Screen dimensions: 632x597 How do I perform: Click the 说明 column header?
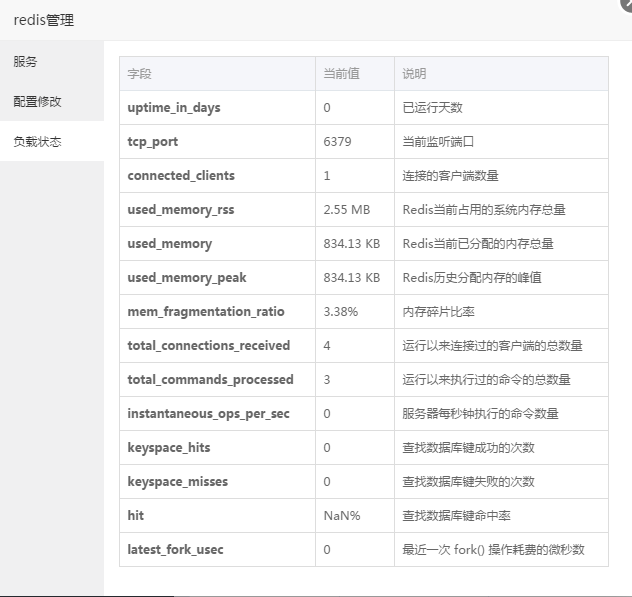pyautogui.click(x=414, y=74)
